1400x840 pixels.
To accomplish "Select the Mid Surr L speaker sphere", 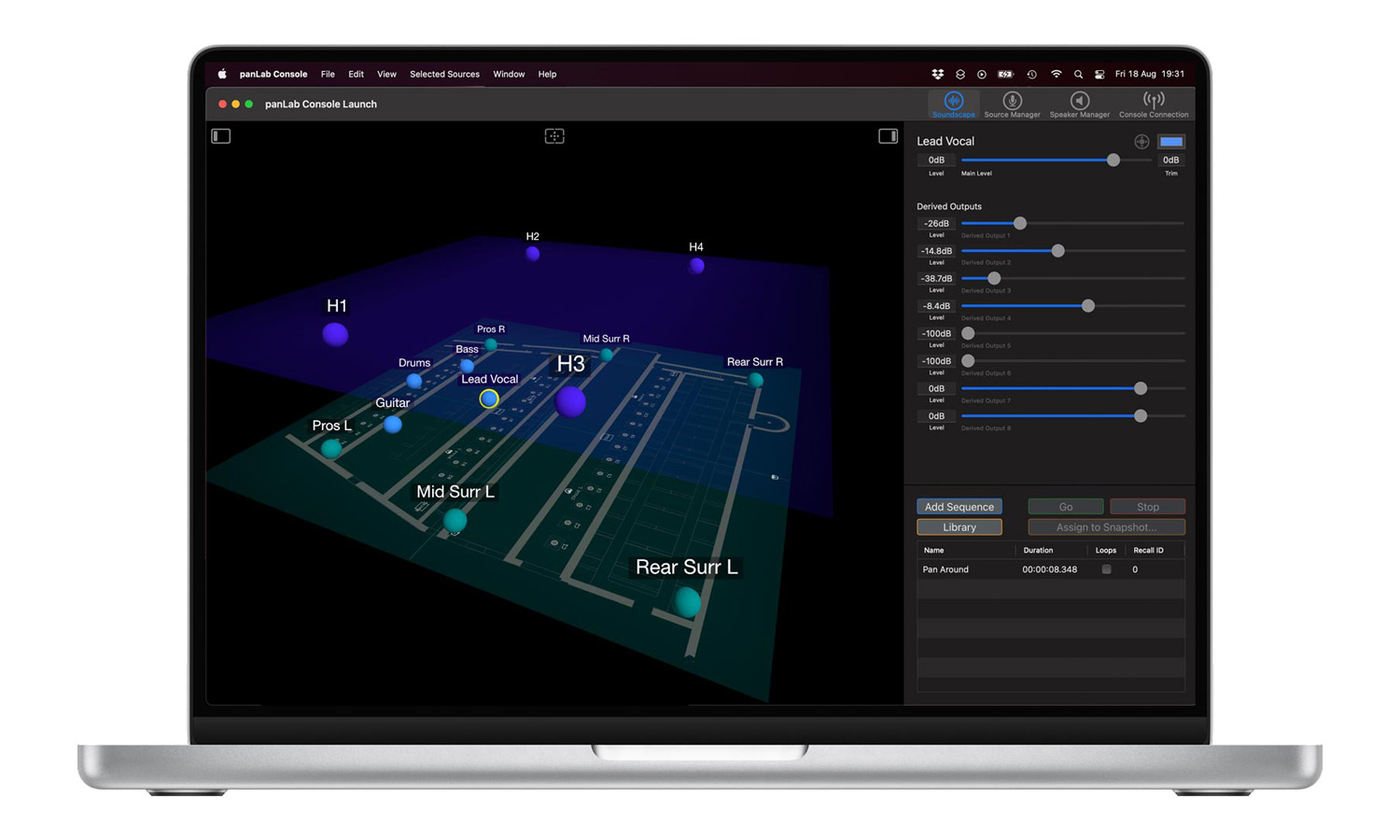I will (x=455, y=520).
